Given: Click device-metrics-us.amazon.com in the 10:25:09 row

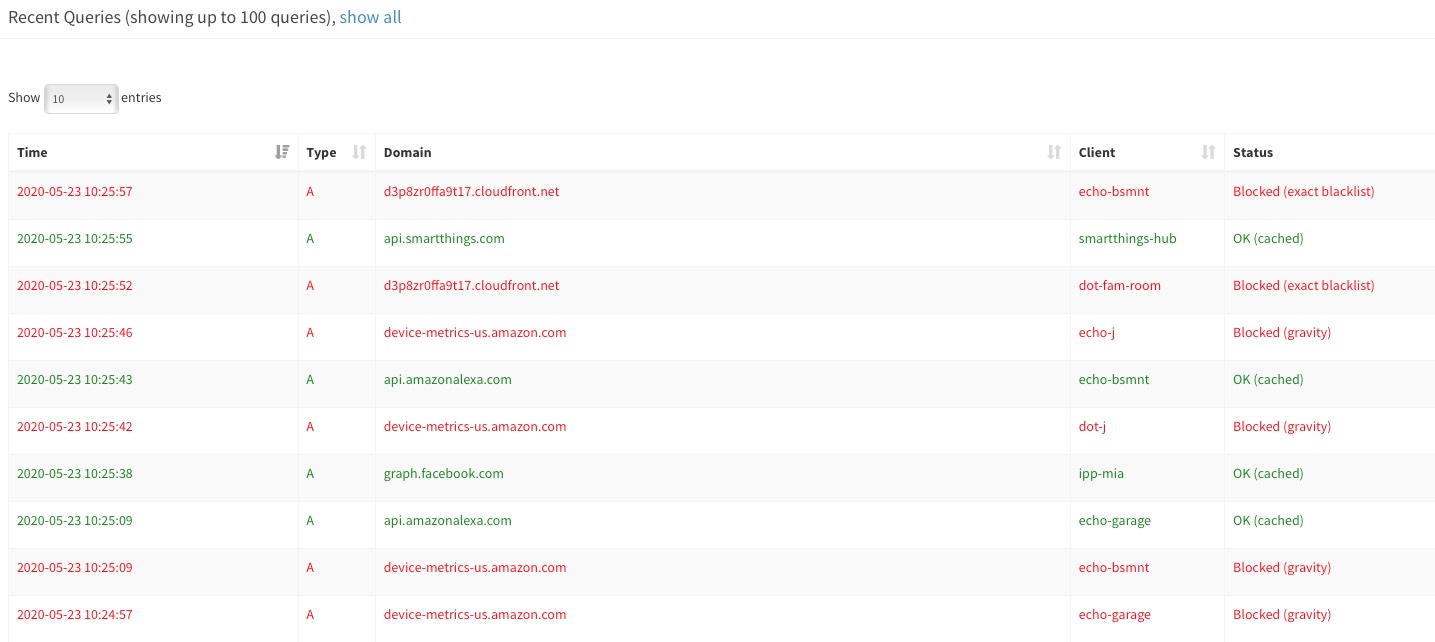Looking at the screenshot, I should click(x=475, y=567).
